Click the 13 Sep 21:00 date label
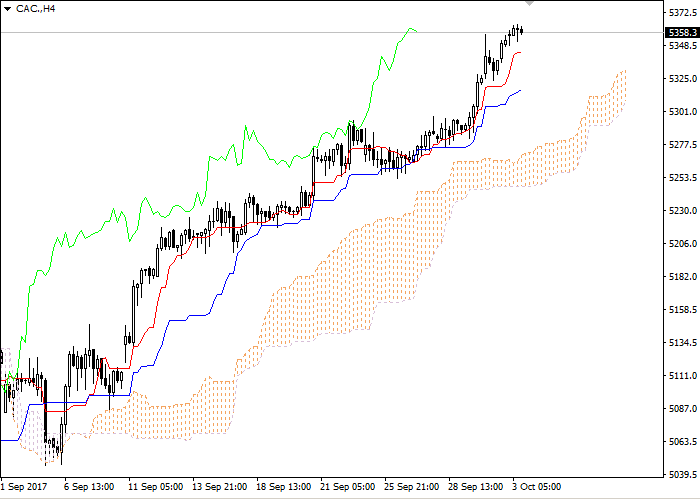Screen dimensions: 700x500 219,487
